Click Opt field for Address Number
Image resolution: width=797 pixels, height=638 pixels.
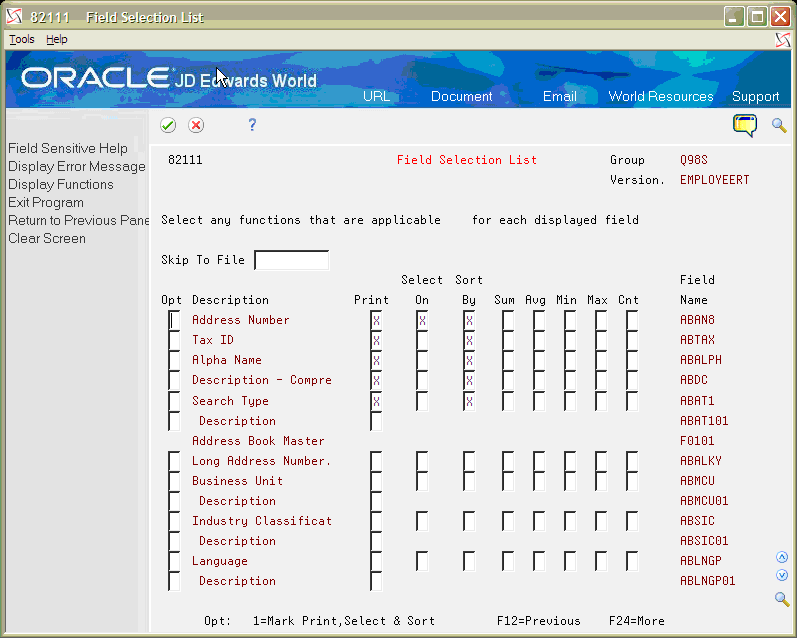174,320
